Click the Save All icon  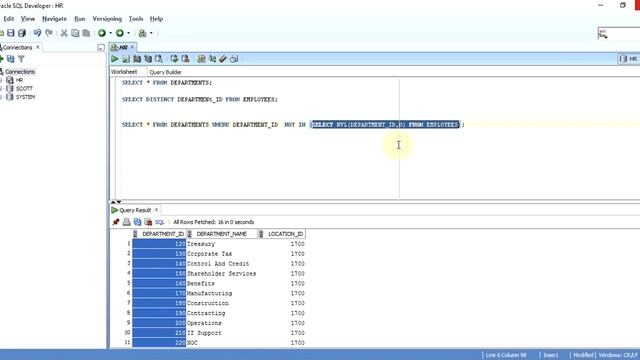[22, 33]
